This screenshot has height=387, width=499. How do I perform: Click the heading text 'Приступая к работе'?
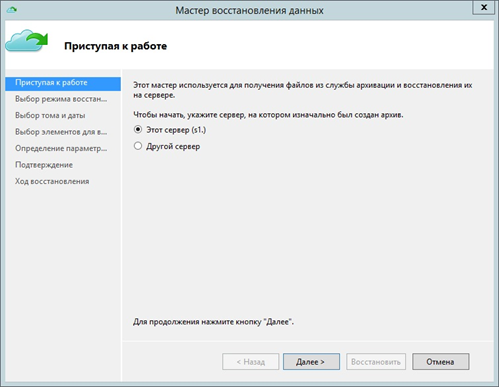coord(115,46)
